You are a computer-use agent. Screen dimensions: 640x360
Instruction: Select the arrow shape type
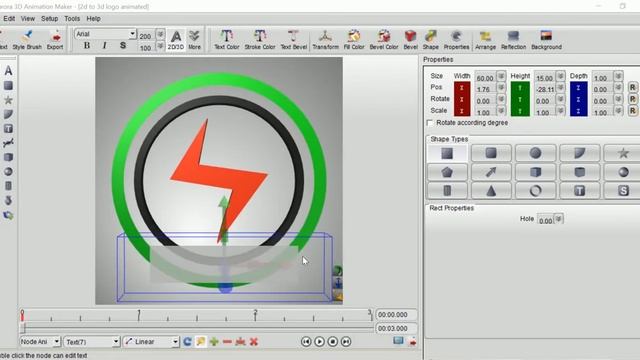pyautogui.click(x=491, y=172)
